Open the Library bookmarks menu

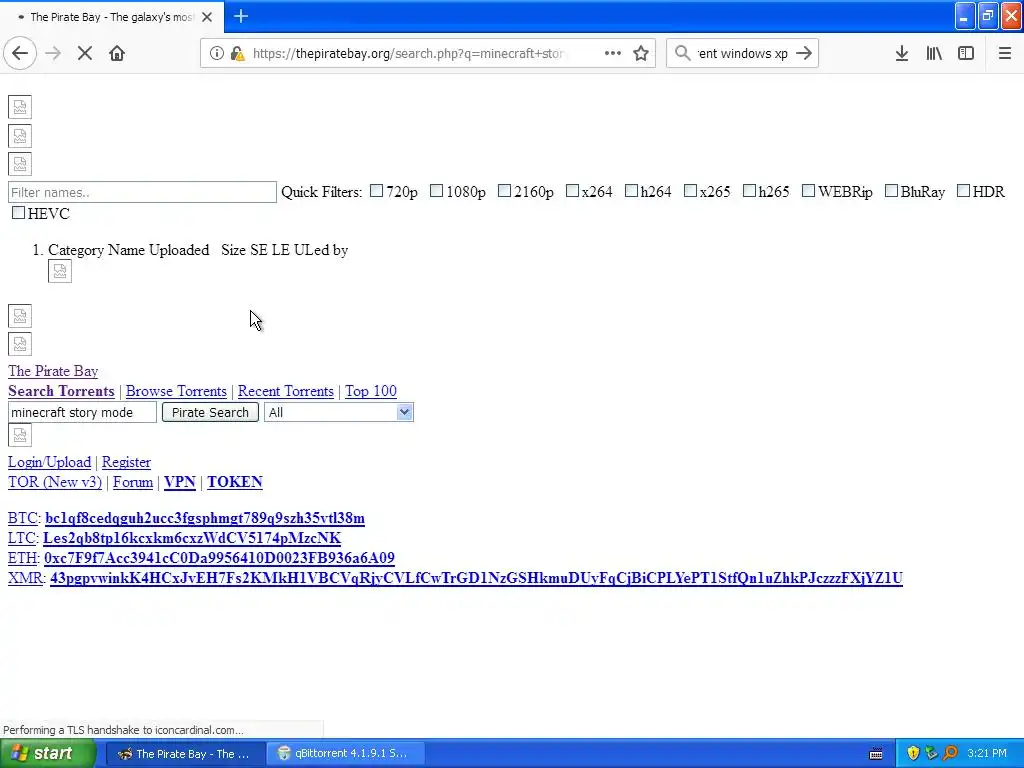coord(934,54)
